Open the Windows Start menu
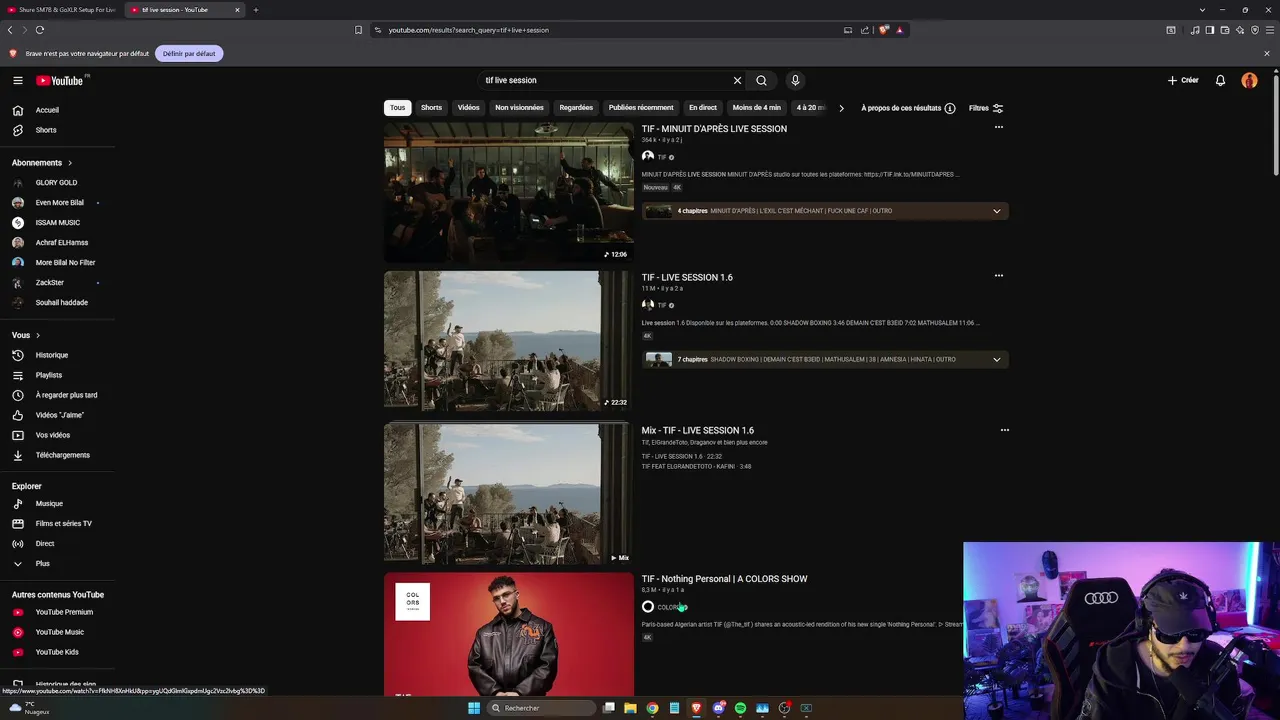Screen dimensions: 1280x720 click(474, 708)
